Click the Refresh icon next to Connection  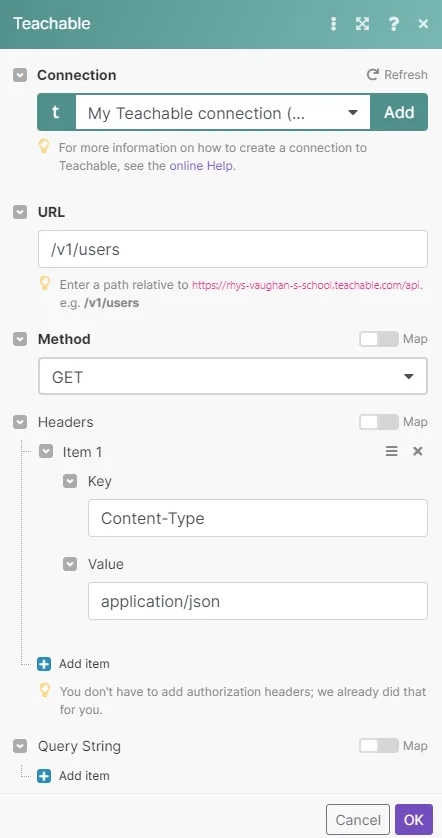point(373,74)
